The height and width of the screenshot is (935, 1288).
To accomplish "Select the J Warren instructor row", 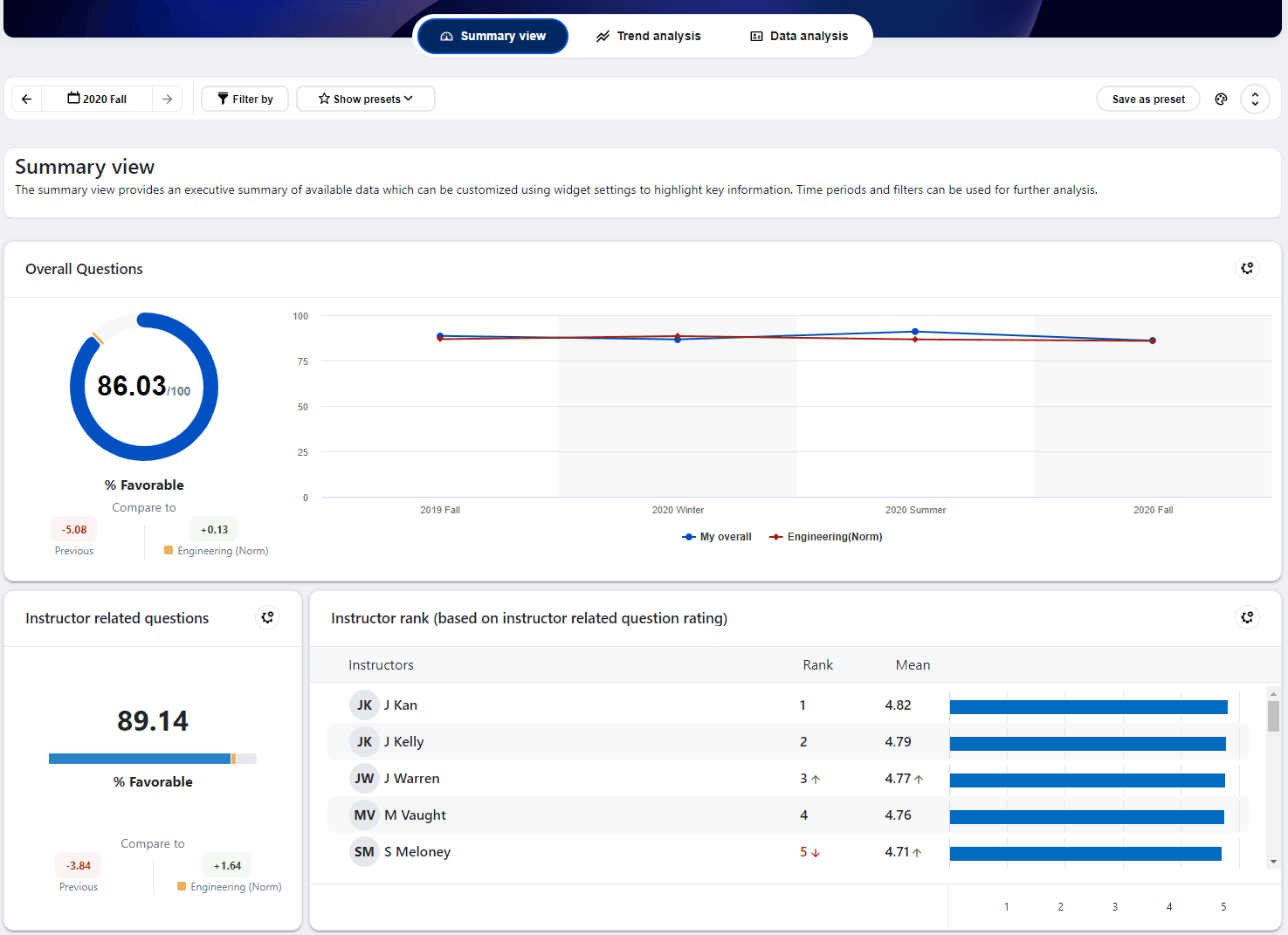I will (788, 779).
